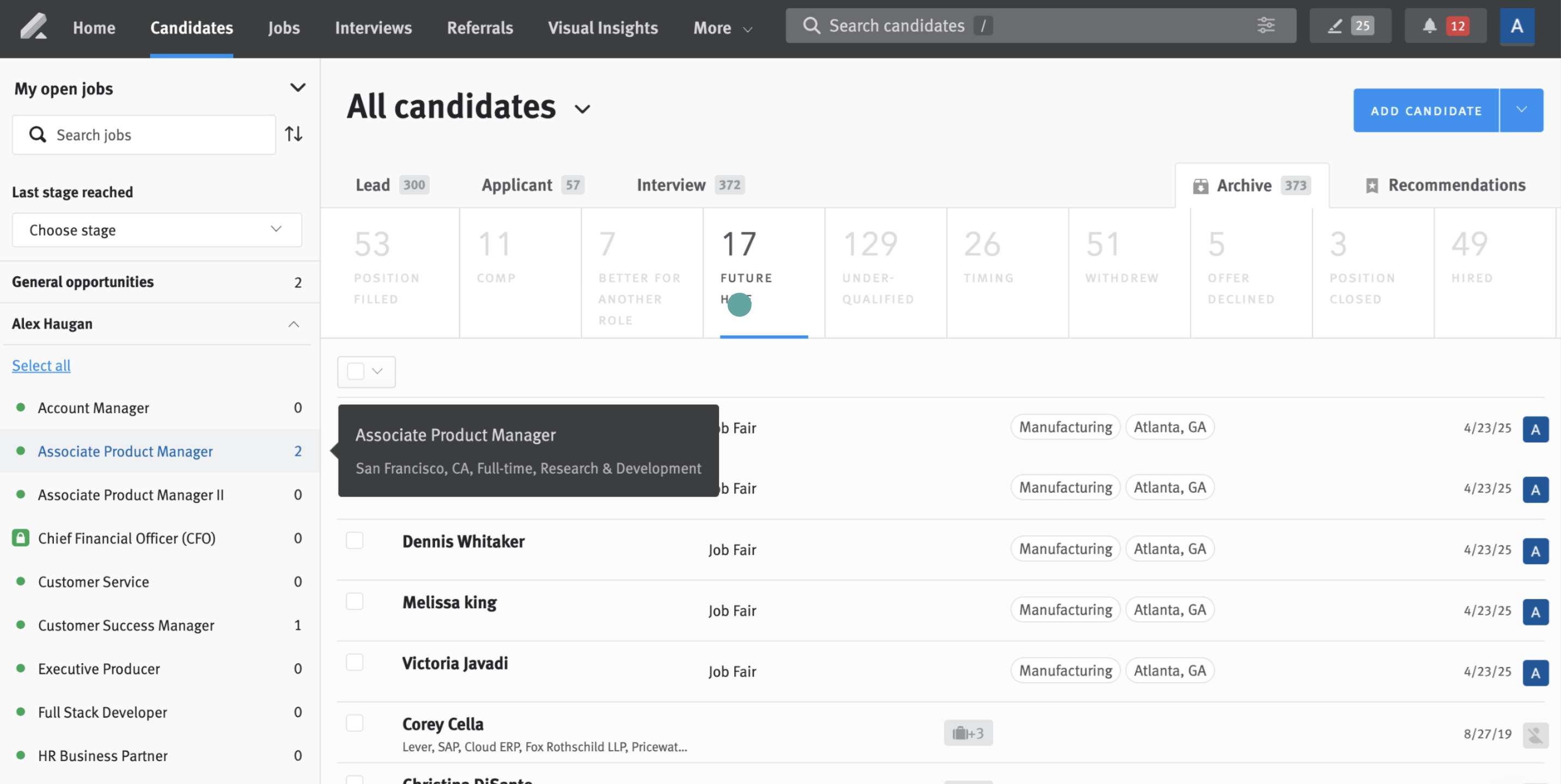Open the Interviews navigation item
This screenshot has height=784, width=1561.
pos(373,28)
